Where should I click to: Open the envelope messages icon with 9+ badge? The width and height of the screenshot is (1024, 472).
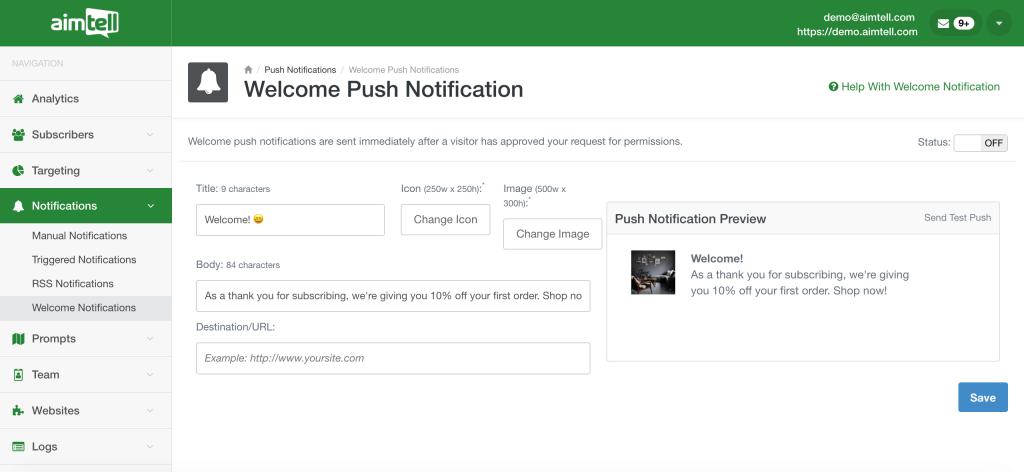click(x=955, y=24)
